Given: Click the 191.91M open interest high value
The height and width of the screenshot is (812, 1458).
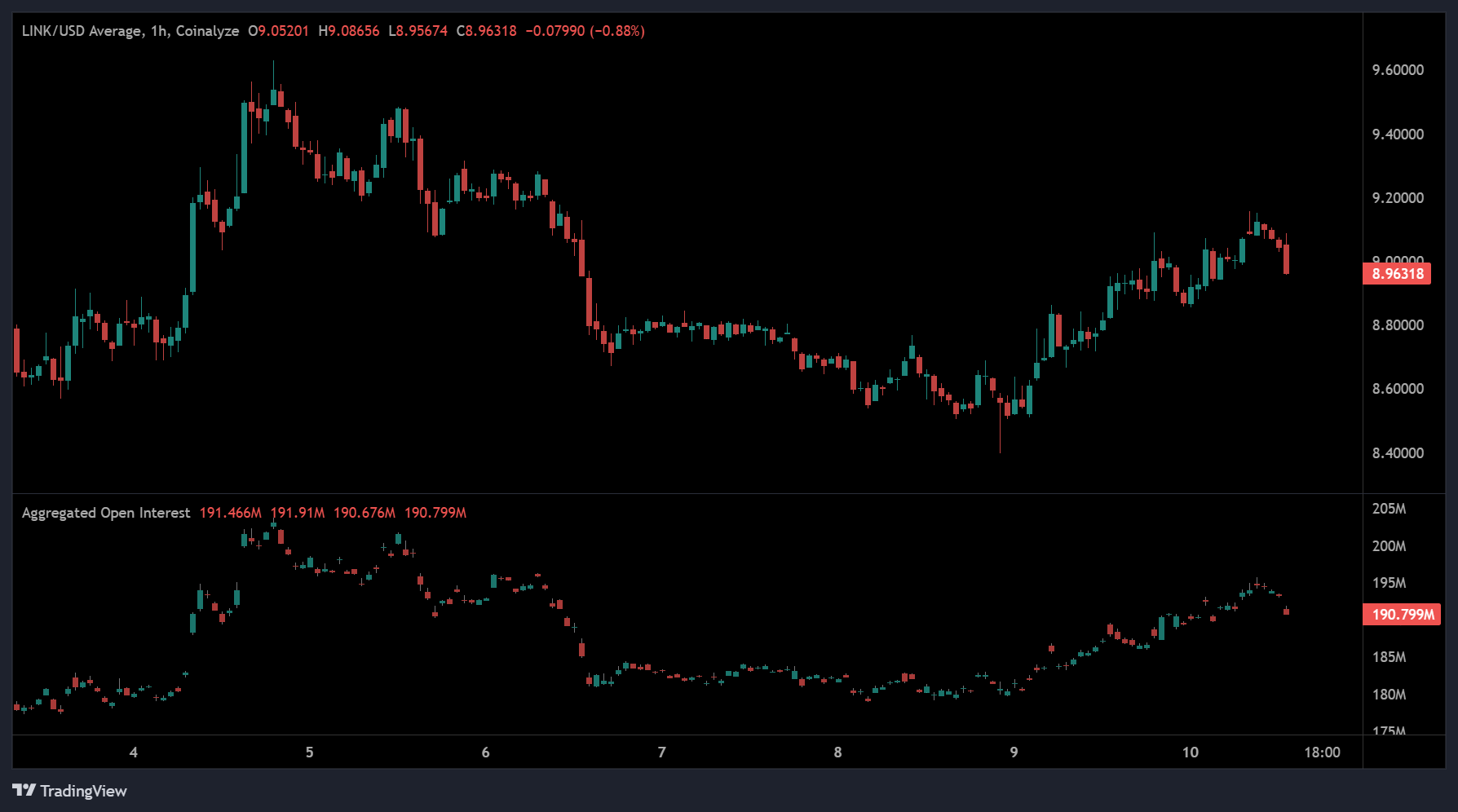Looking at the screenshot, I should (298, 513).
